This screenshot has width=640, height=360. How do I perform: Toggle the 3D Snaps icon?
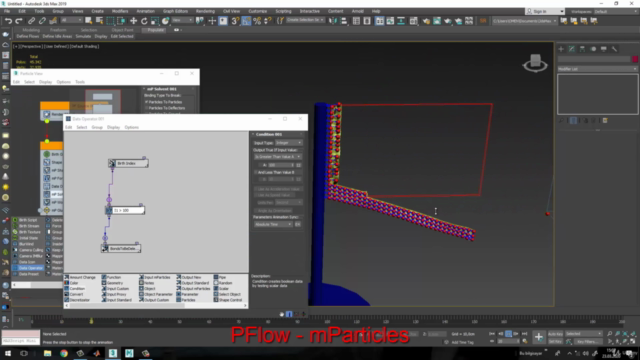(x=235, y=20)
